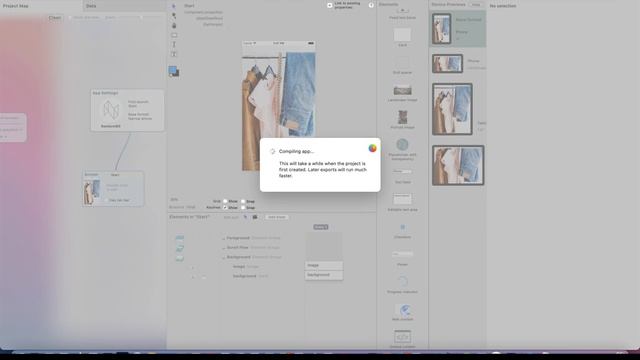Select the text cursor tool
Screen dimensions: 640x360
pyautogui.click(x=174, y=44)
